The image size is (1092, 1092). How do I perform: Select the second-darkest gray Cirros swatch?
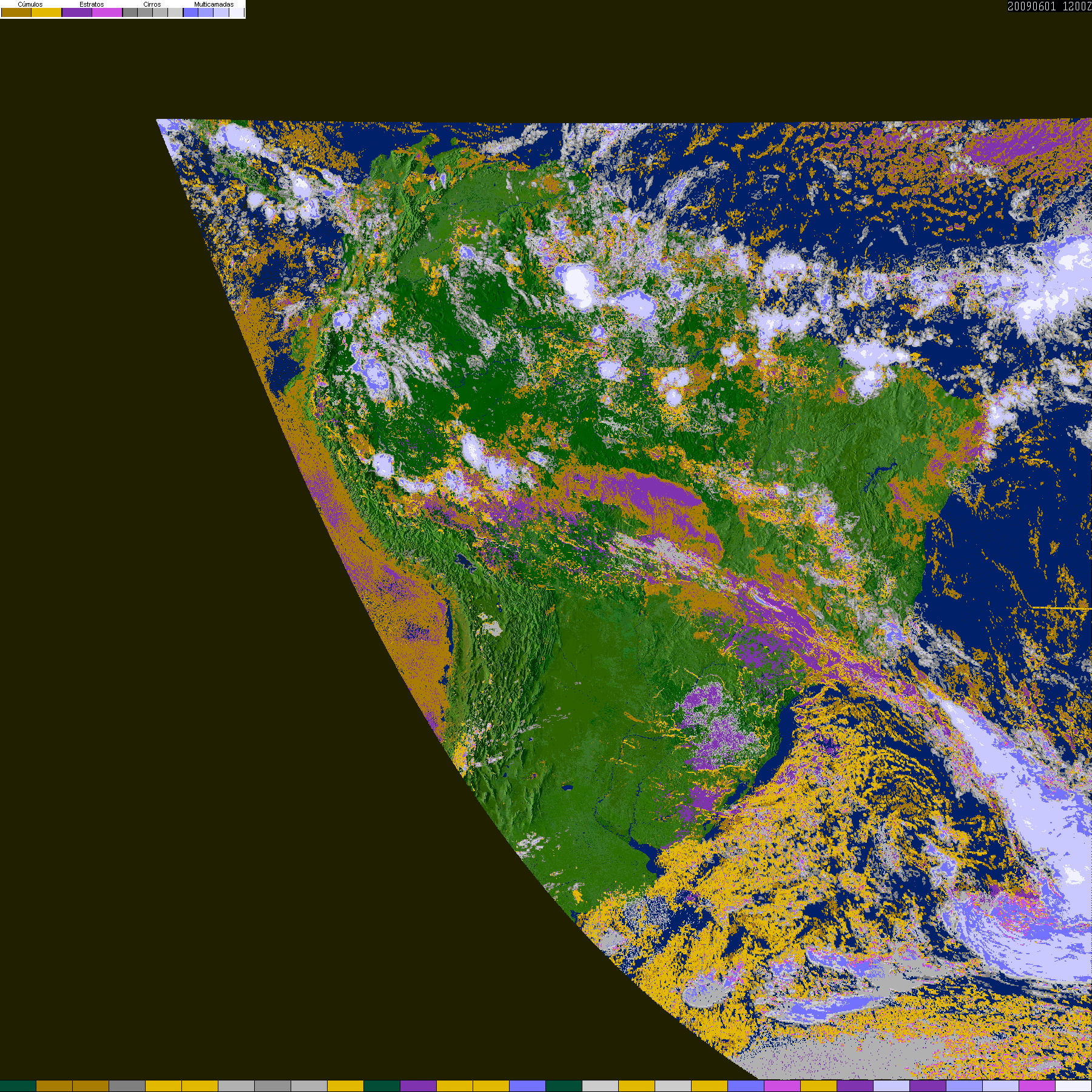145,13
